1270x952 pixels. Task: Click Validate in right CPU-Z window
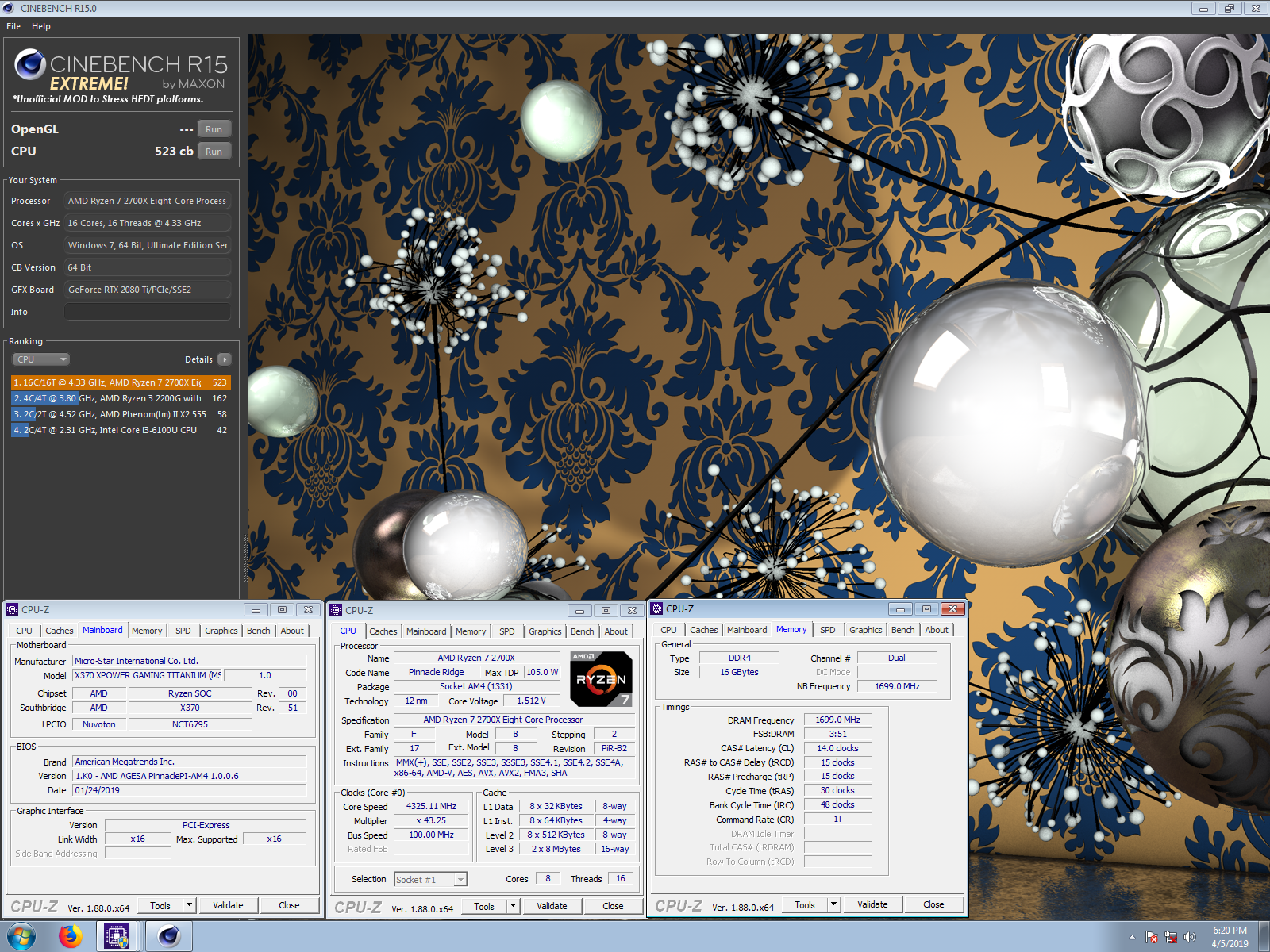click(872, 904)
